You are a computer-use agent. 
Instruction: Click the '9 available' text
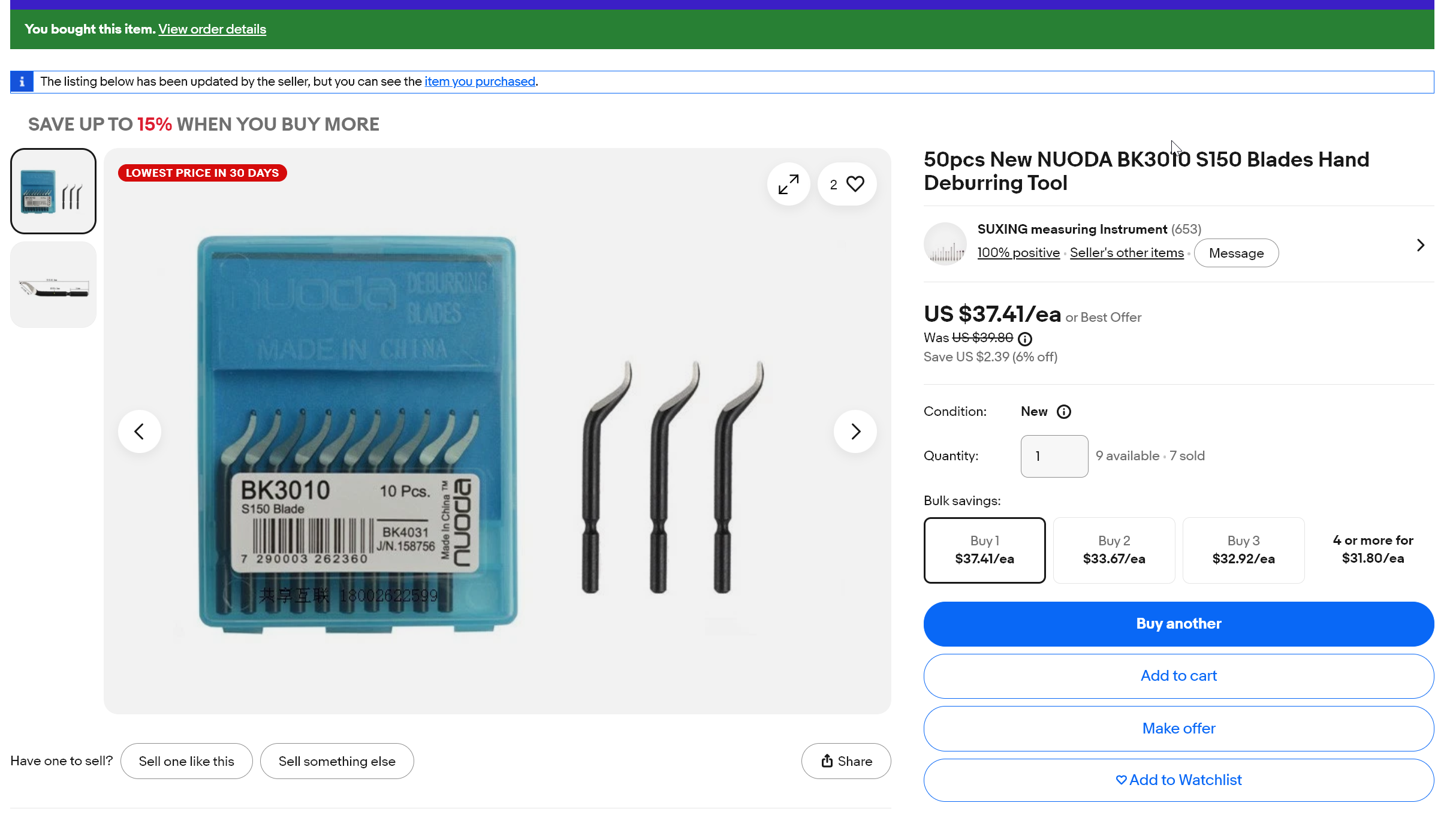[x=1128, y=456]
